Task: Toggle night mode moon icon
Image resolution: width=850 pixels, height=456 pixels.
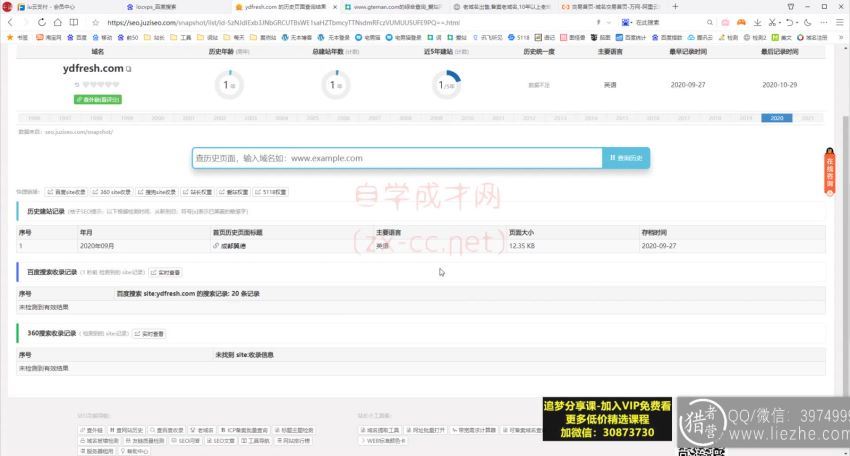Action: 808,22
